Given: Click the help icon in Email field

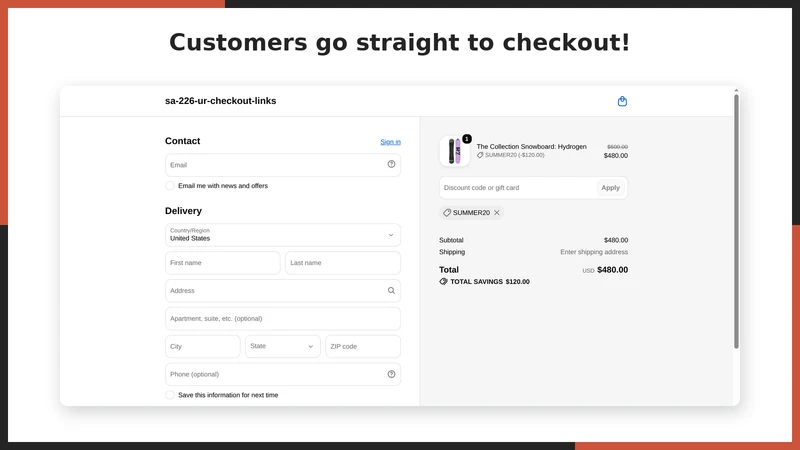Looking at the screenshot, I should coord(391,164).
